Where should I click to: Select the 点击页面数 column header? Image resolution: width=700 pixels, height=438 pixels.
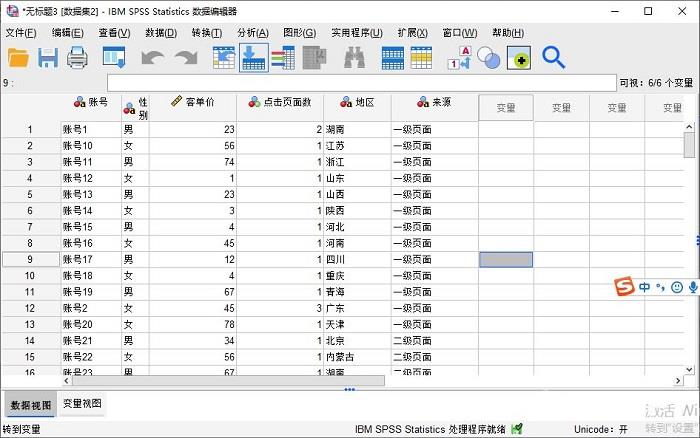coord(280,108)
